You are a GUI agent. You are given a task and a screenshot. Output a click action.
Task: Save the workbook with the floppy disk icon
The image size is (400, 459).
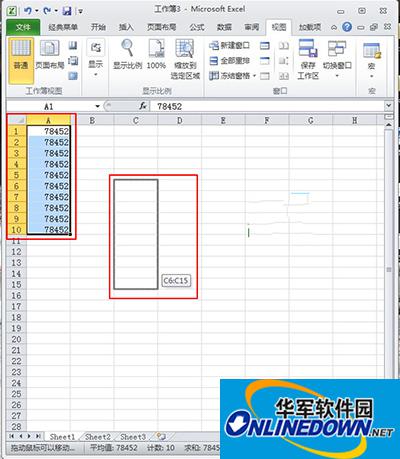click(67, 11)
